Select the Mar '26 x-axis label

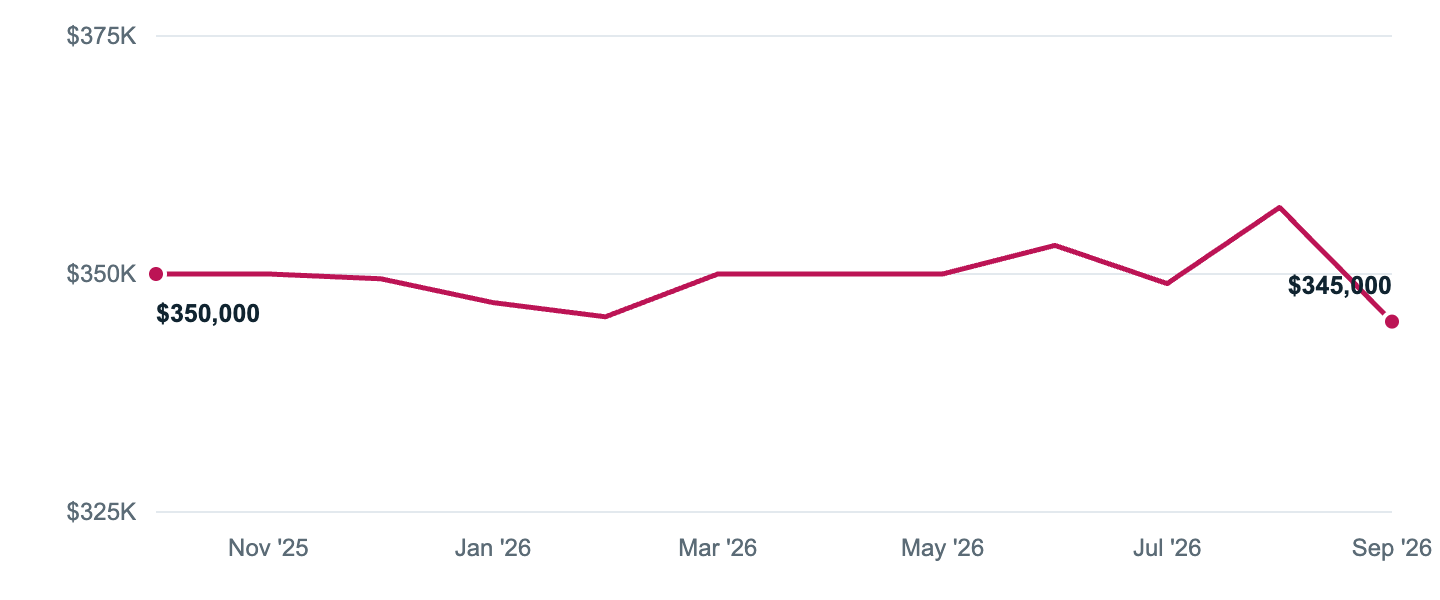(717, 548)
